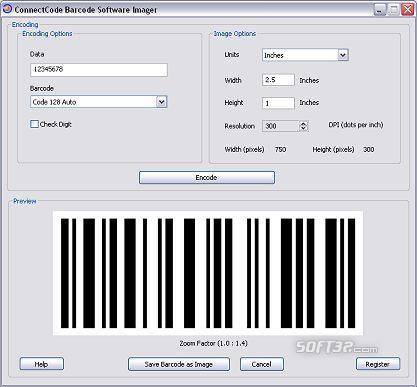Click the Check Digit label text

(x=56, y=124)
